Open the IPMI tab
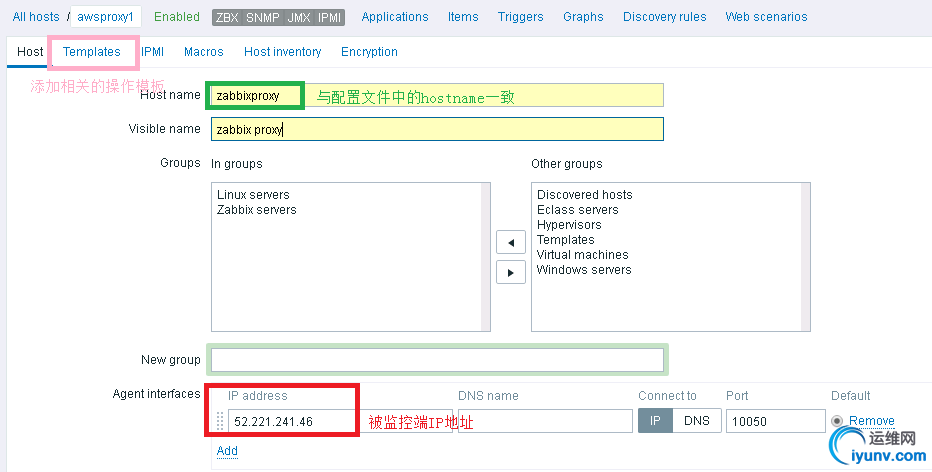The height and width of the screenshot is (472, 932). (x=153, y=52)
